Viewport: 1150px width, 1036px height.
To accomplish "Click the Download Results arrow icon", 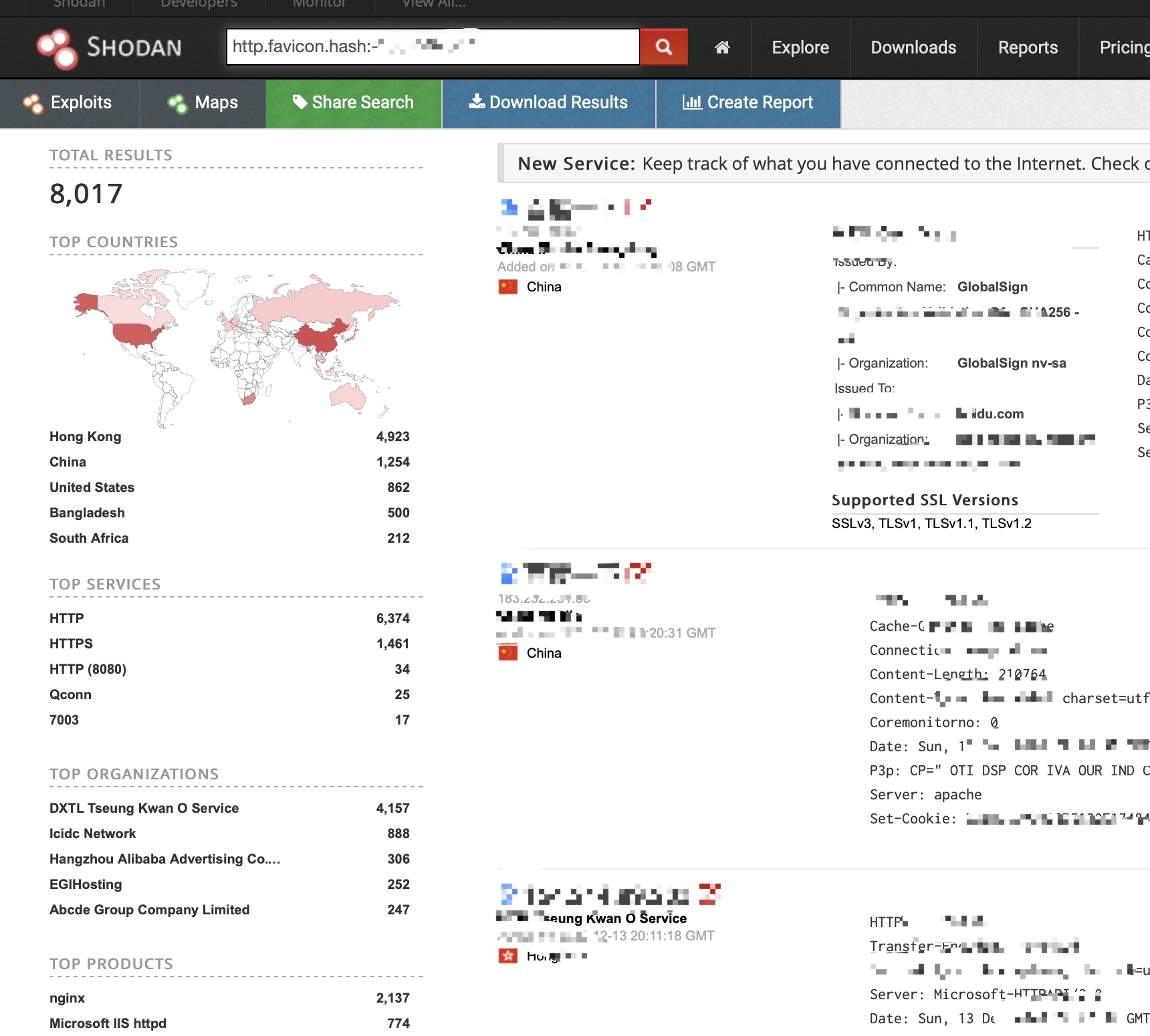I will (477, 101).
